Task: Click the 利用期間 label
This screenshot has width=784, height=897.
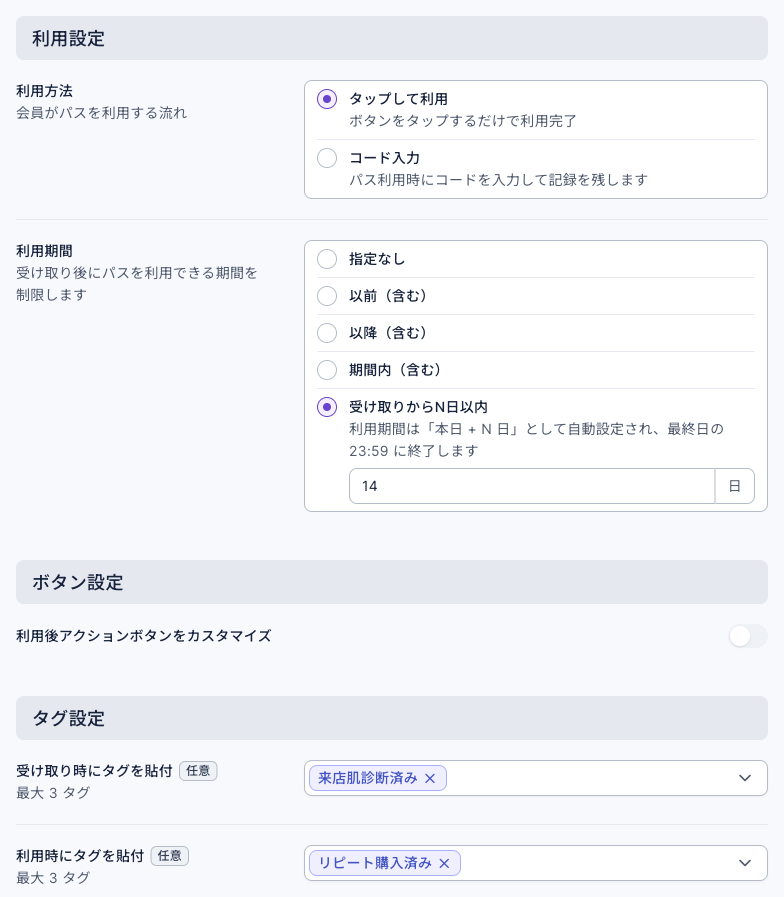Action: click(x=44, y=251)
